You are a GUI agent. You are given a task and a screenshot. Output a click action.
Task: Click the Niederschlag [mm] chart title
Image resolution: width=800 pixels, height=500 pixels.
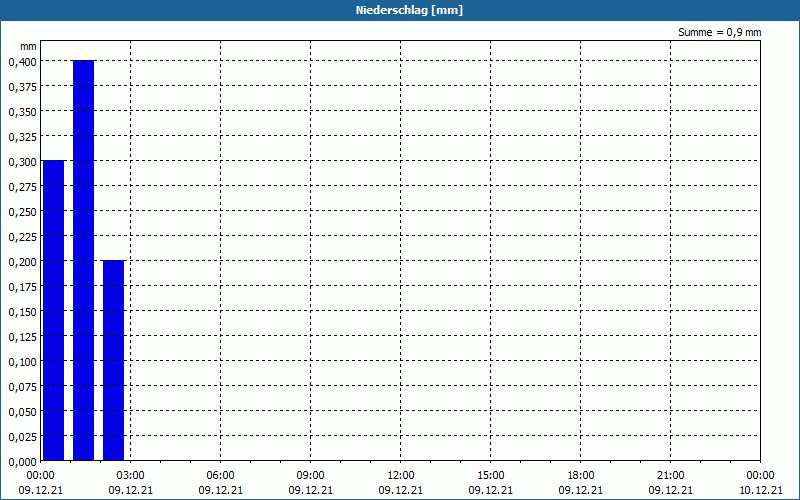409,10
